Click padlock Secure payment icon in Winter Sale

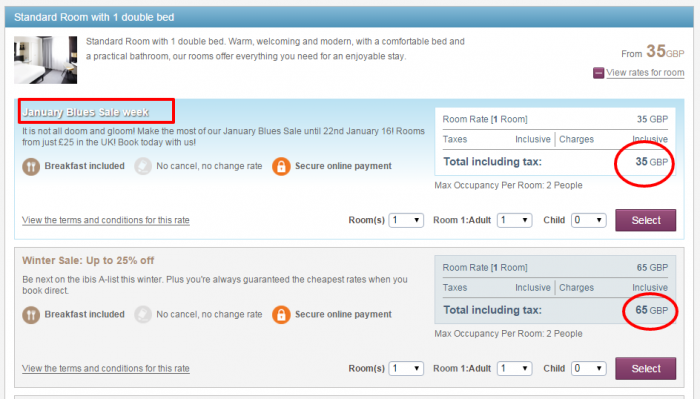pos(281,315)
